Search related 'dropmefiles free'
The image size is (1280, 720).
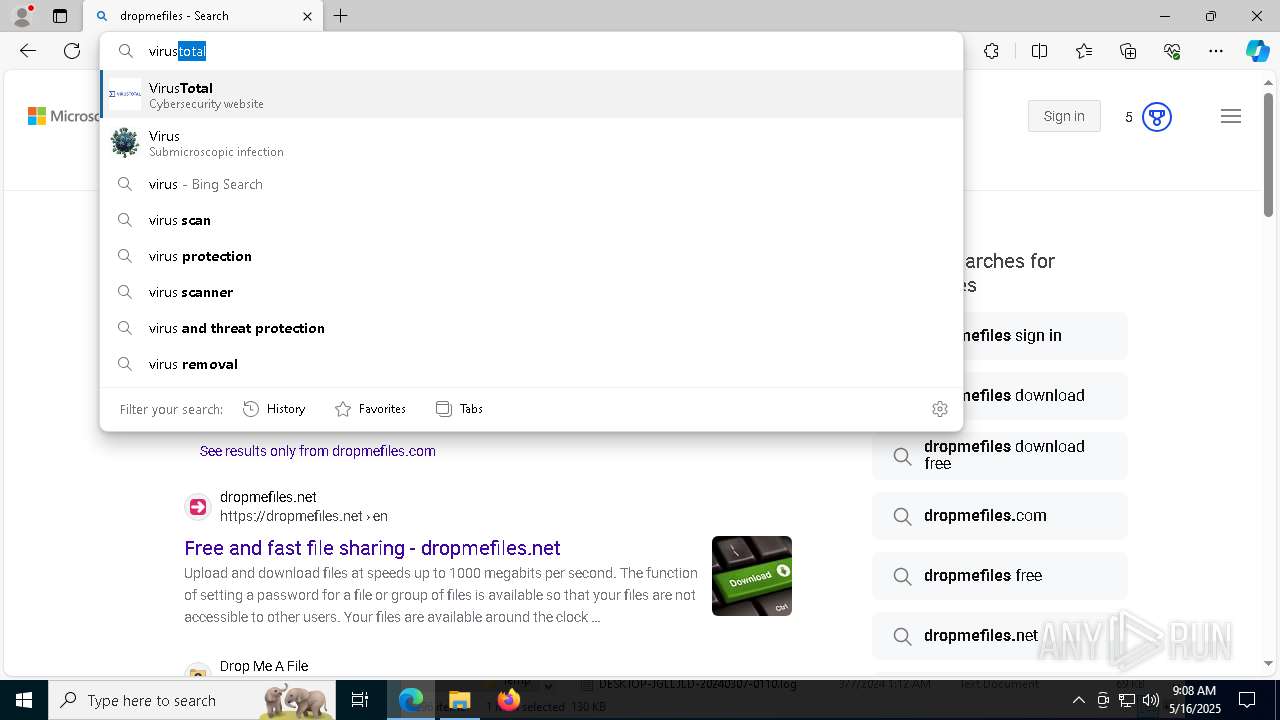tap(1000, 576)
